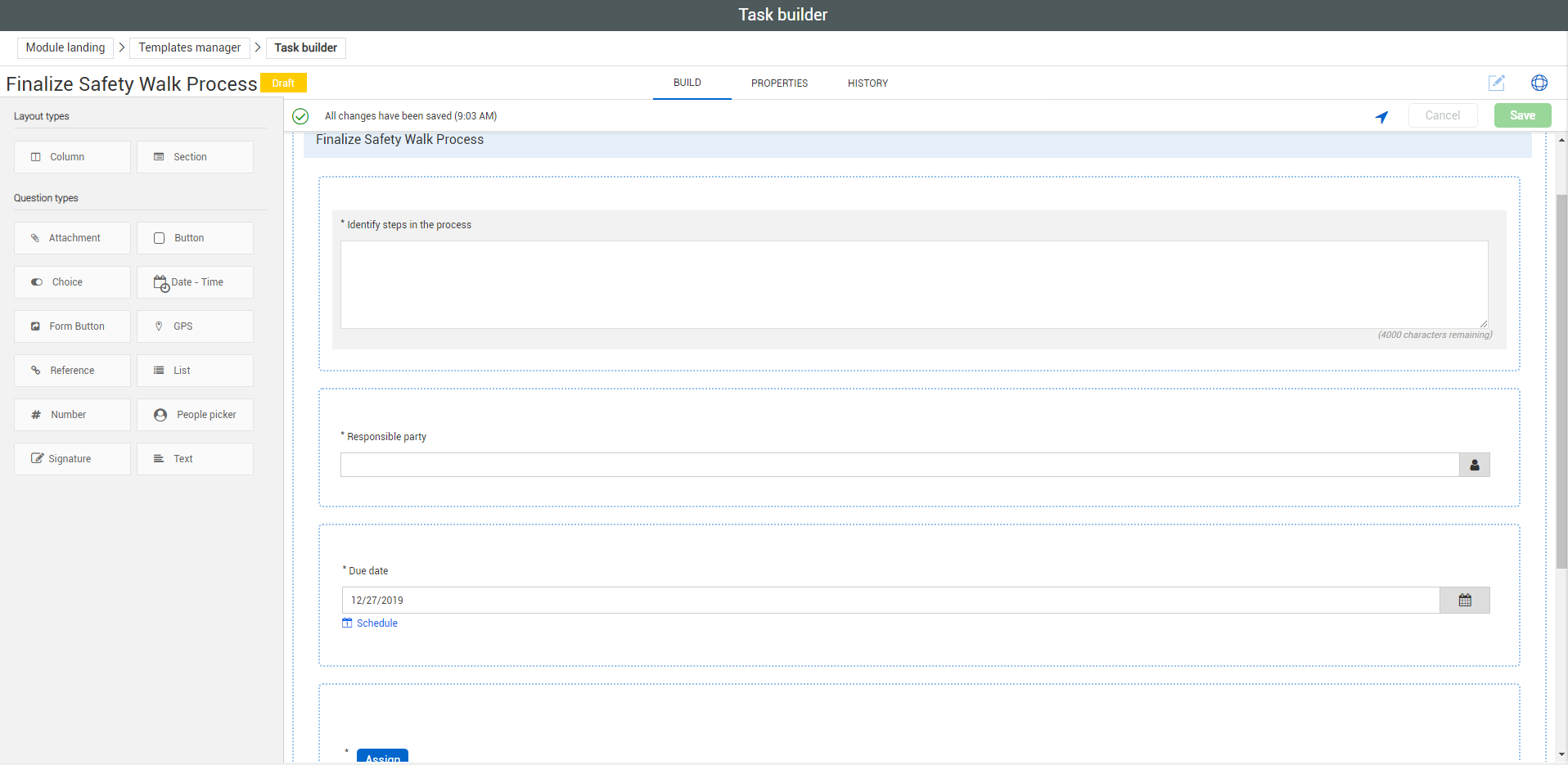
Task: Click the green Save button
Action: click(x=1522, y=115)
